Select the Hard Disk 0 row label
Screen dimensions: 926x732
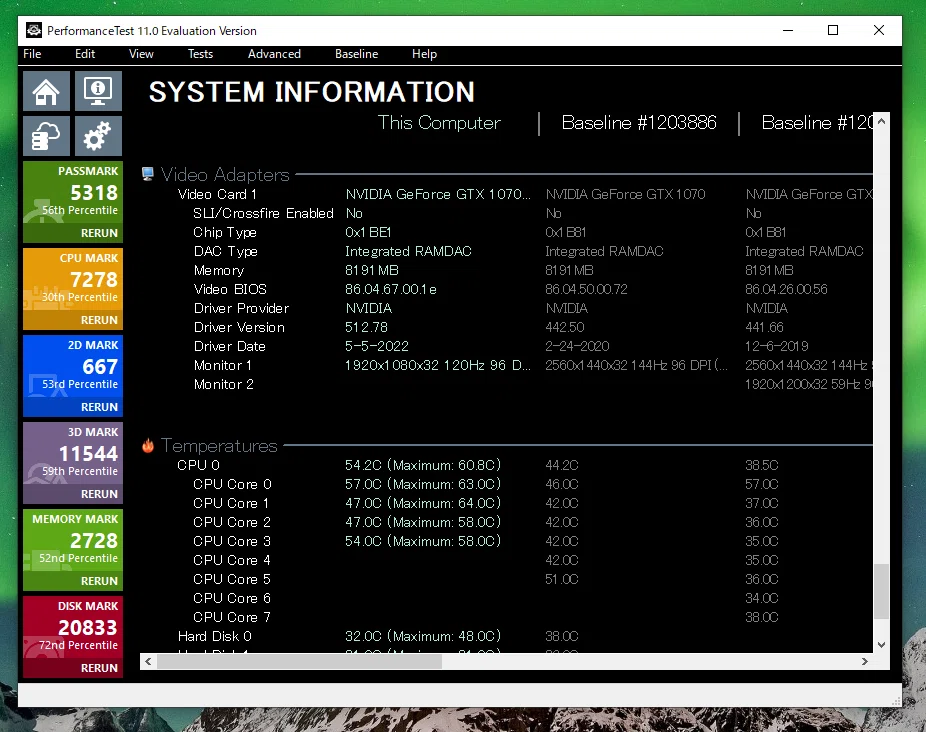[215, 636]
